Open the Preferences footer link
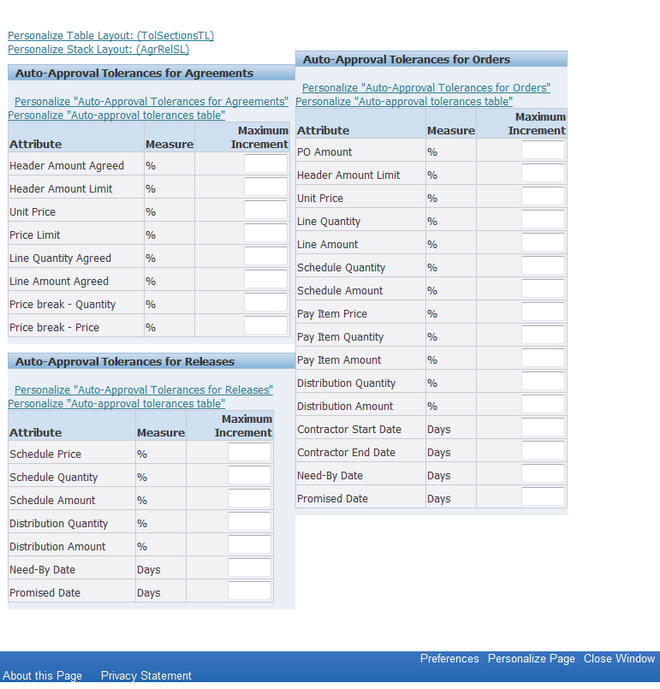660x689 pixels. click(x=449, y=659)
